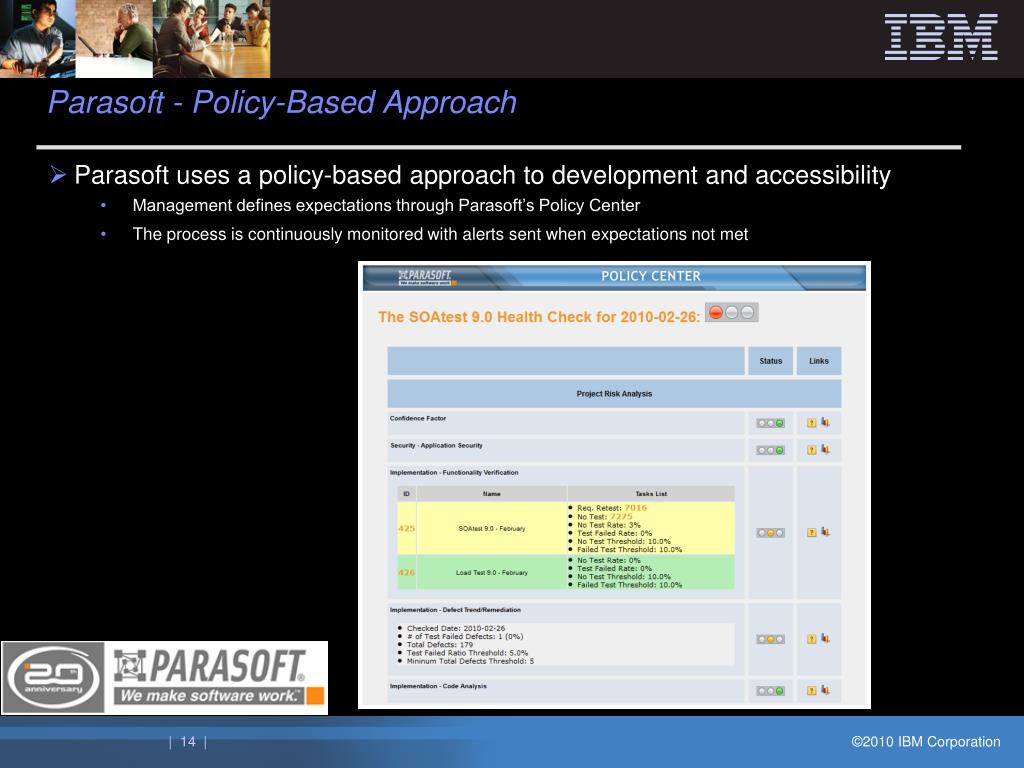Screen dimensions: 1024x768
Task: Click the red overall Health Check status light
Action: click(x=716, y=313)
